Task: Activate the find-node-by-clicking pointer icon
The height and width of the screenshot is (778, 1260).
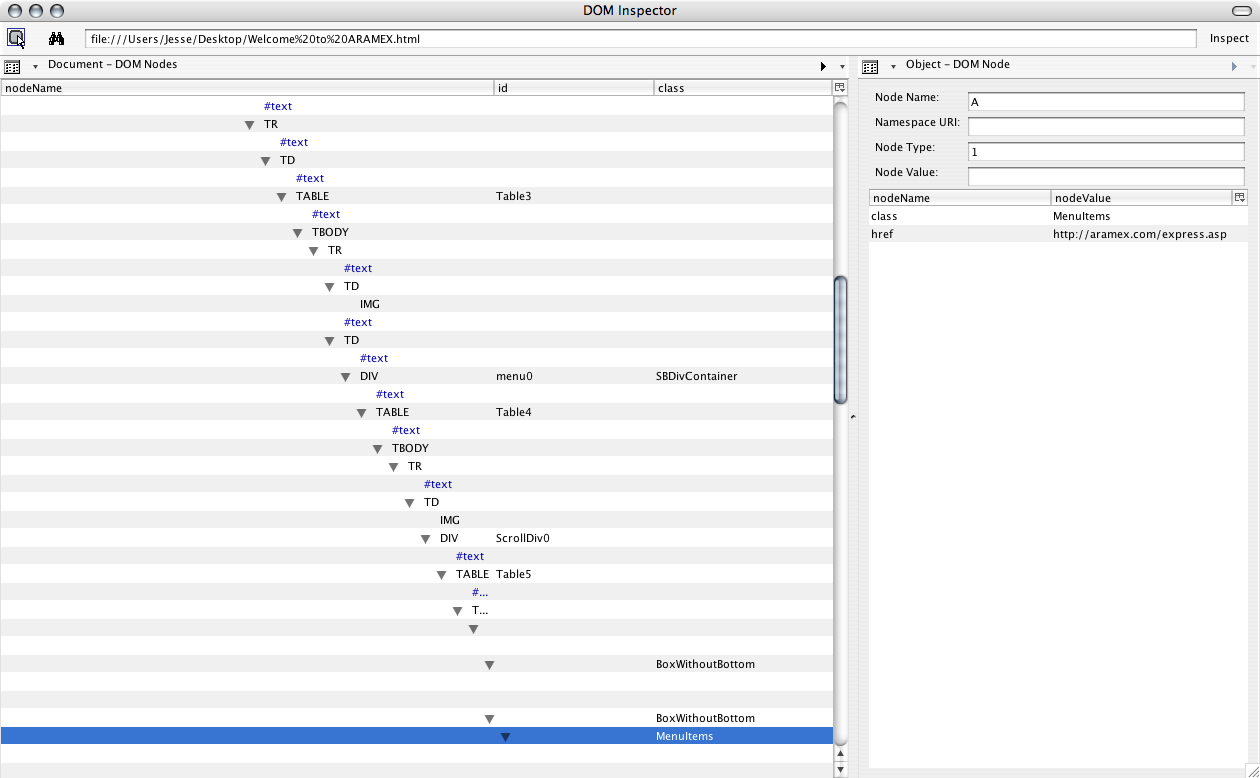Action: (x=16, y=39)
